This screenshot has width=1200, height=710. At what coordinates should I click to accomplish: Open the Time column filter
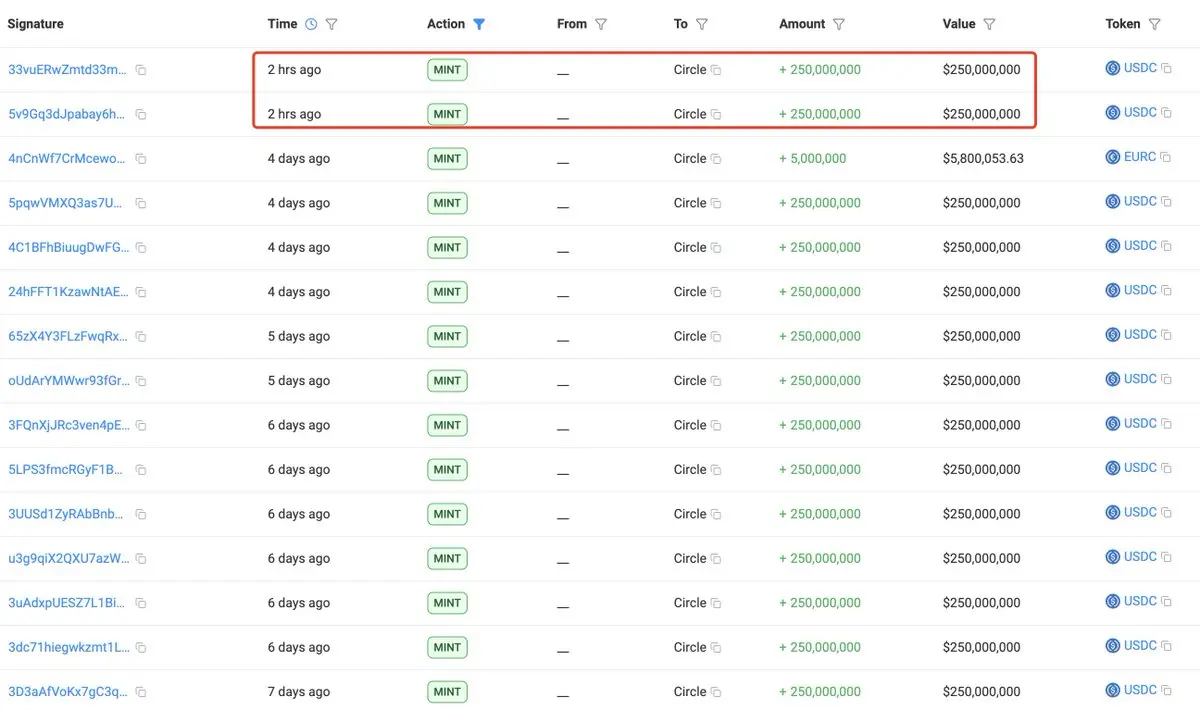click(x=332, y=24)
